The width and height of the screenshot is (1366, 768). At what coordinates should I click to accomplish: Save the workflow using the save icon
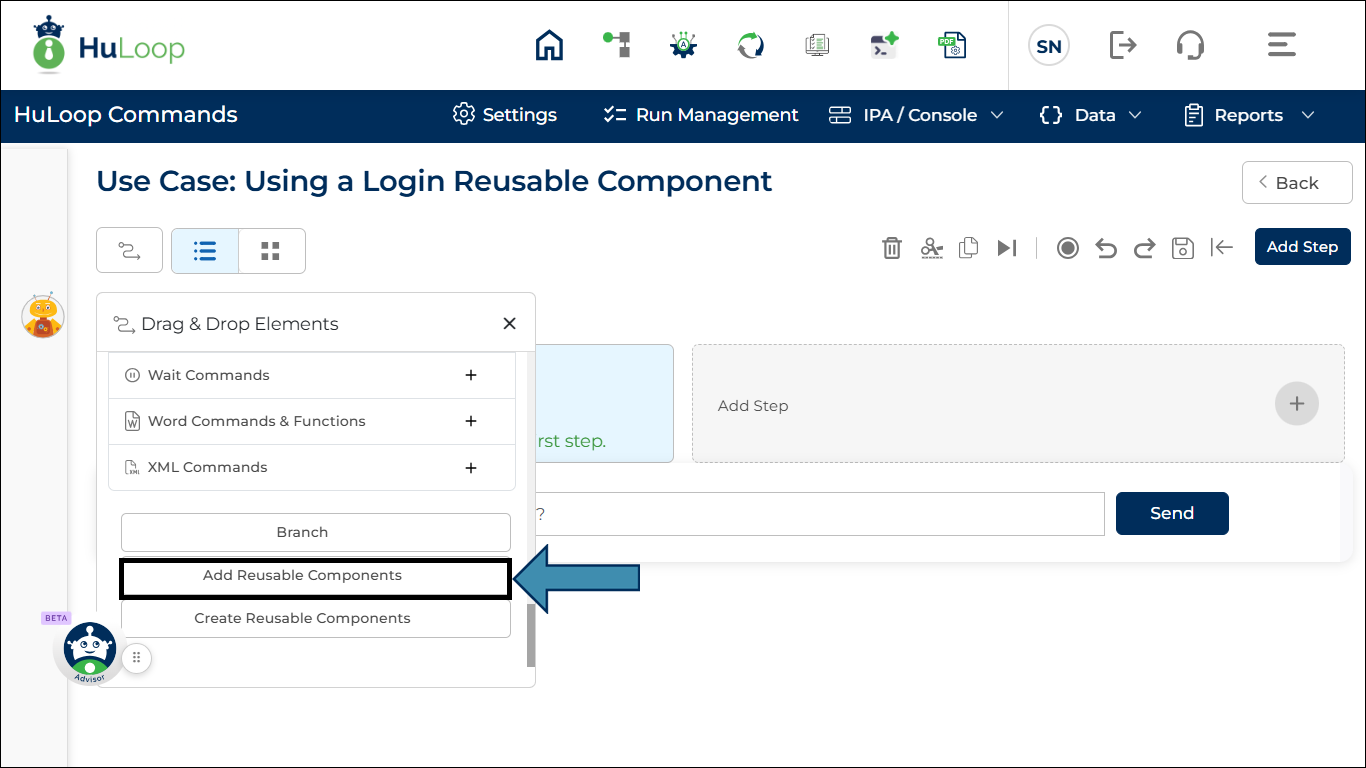click(x=1182, y=247)
